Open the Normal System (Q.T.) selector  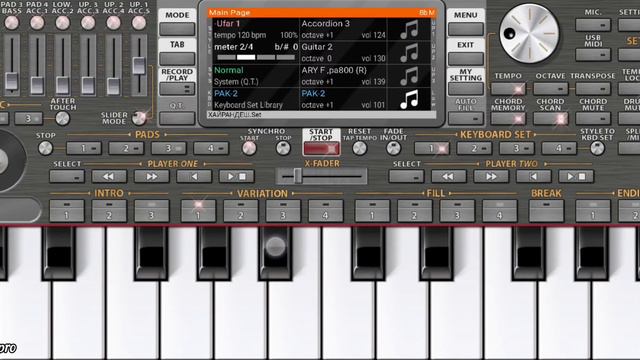(x=256, y=76)
